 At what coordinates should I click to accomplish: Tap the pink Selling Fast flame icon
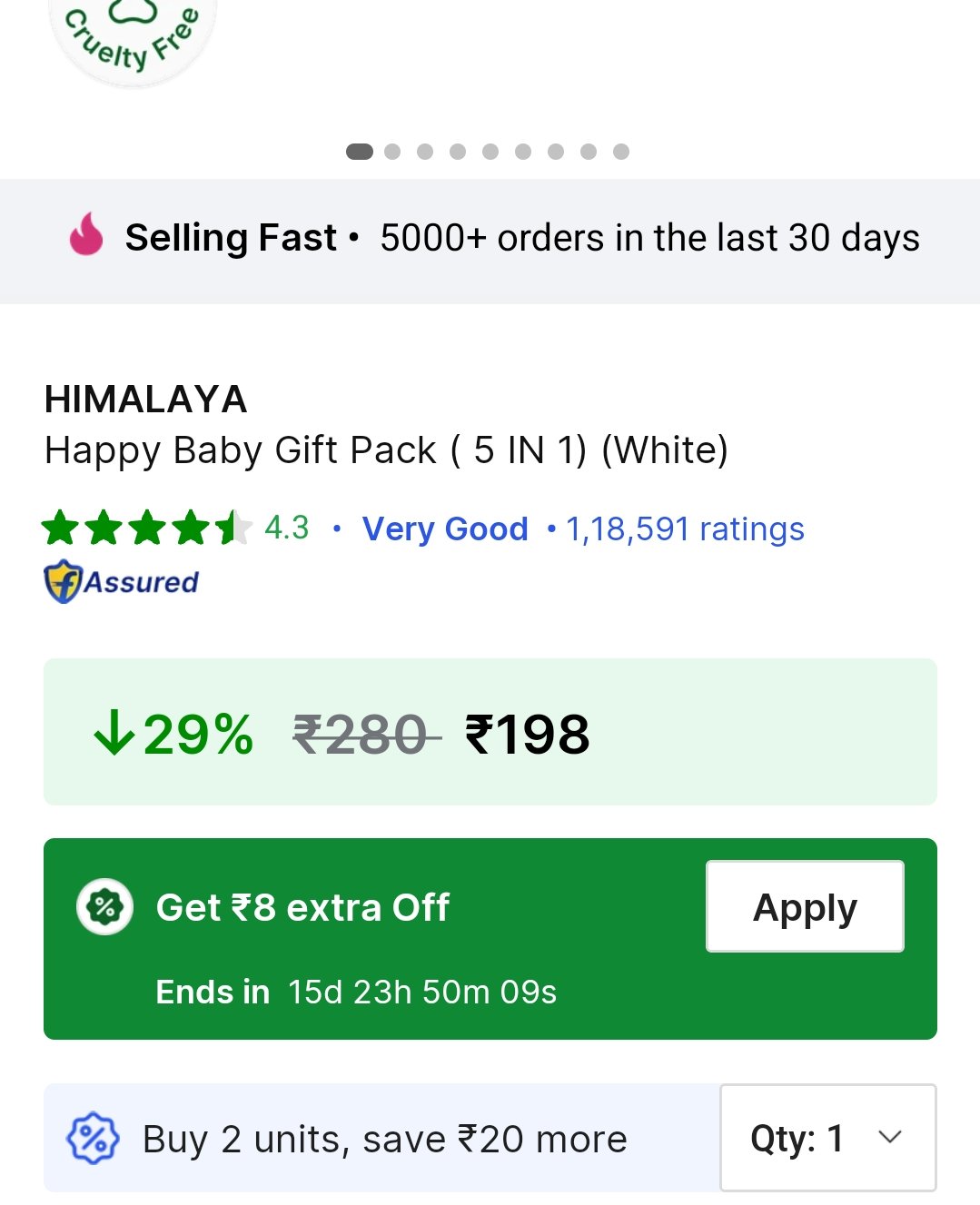coord(86,234)
